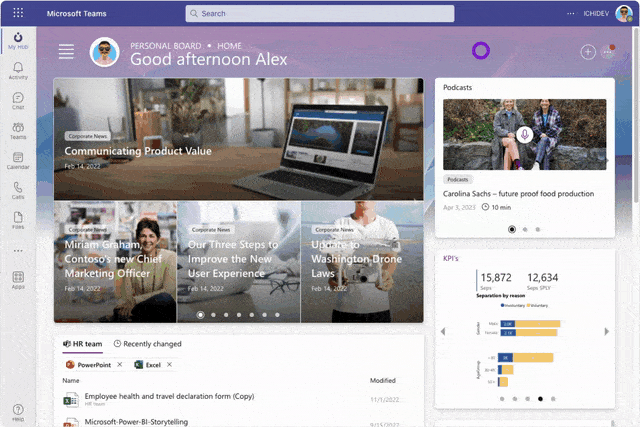Viewport: 640px width, 427px height.
Task: Open Chat in the sidebar
Action: pos(18,101)
